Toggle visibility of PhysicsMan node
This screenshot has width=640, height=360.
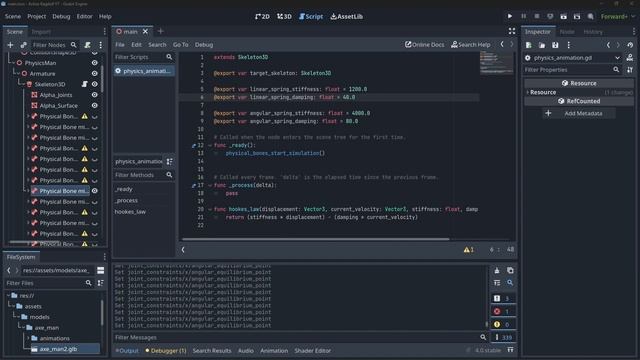(x=94, y=63)
